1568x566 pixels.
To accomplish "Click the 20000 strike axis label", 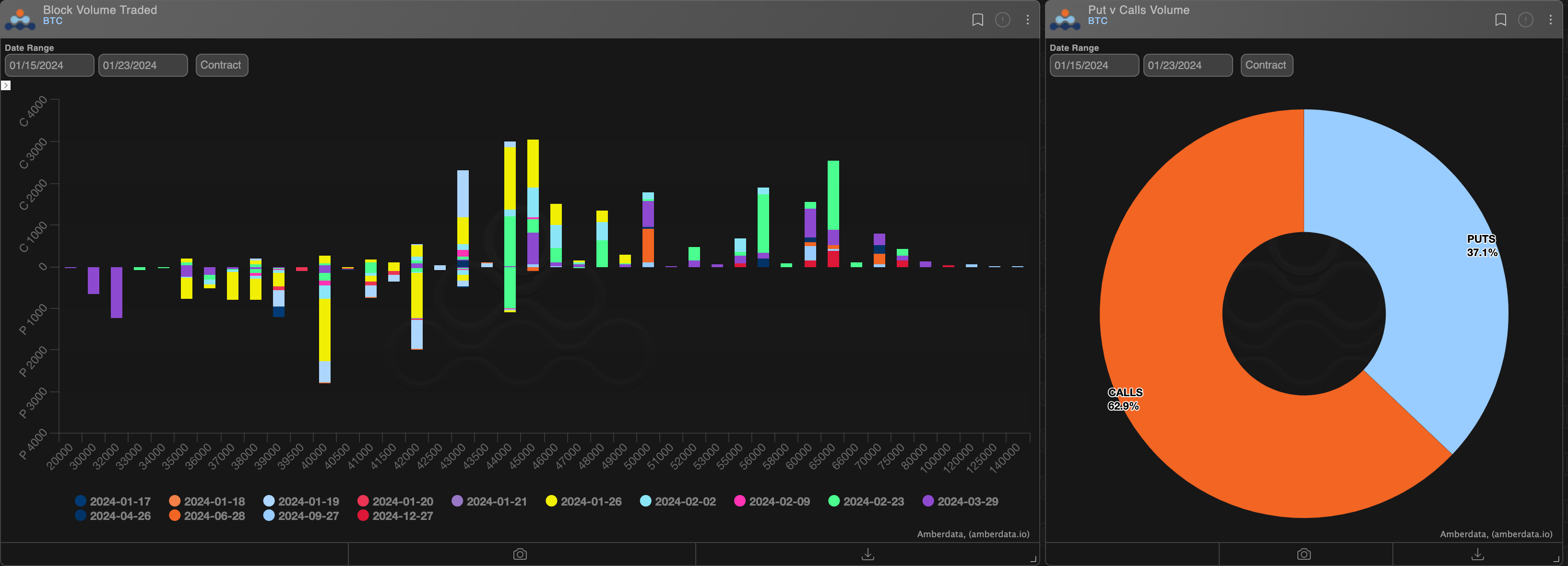I will (x=59, y=457).
